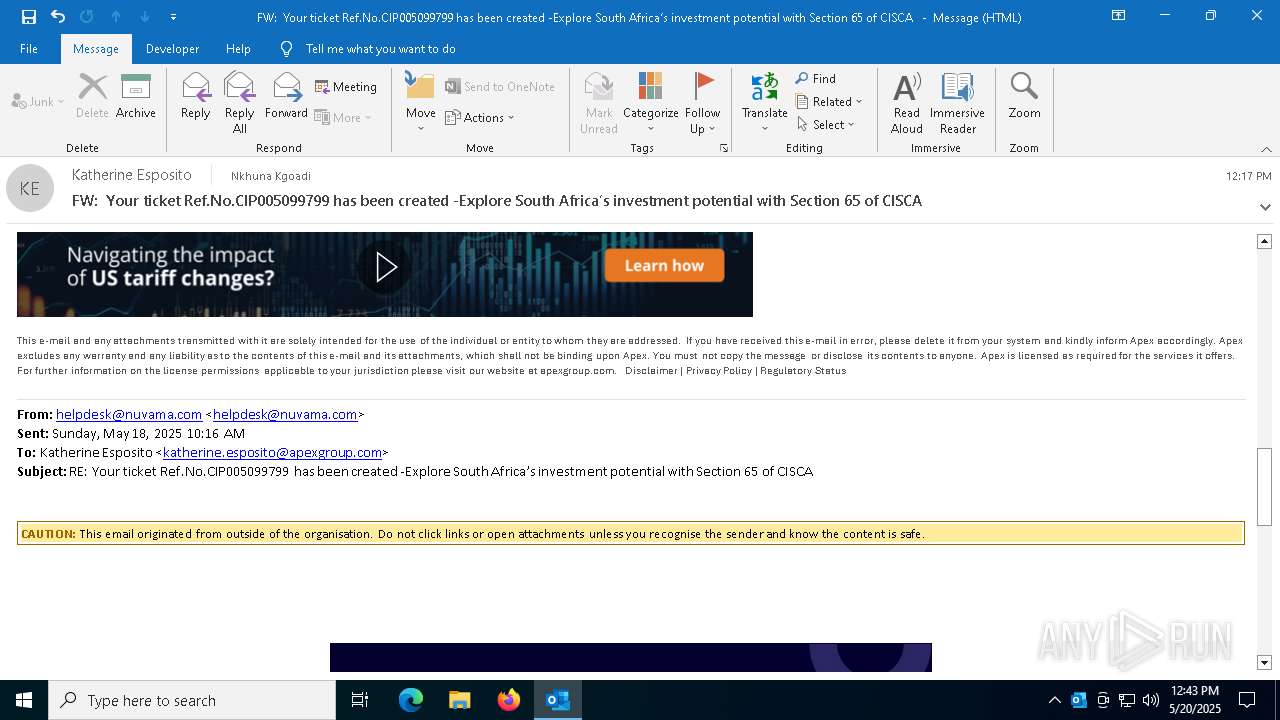Open the volume control in the tray
1280x720 pixels.
pos(1151,700)
